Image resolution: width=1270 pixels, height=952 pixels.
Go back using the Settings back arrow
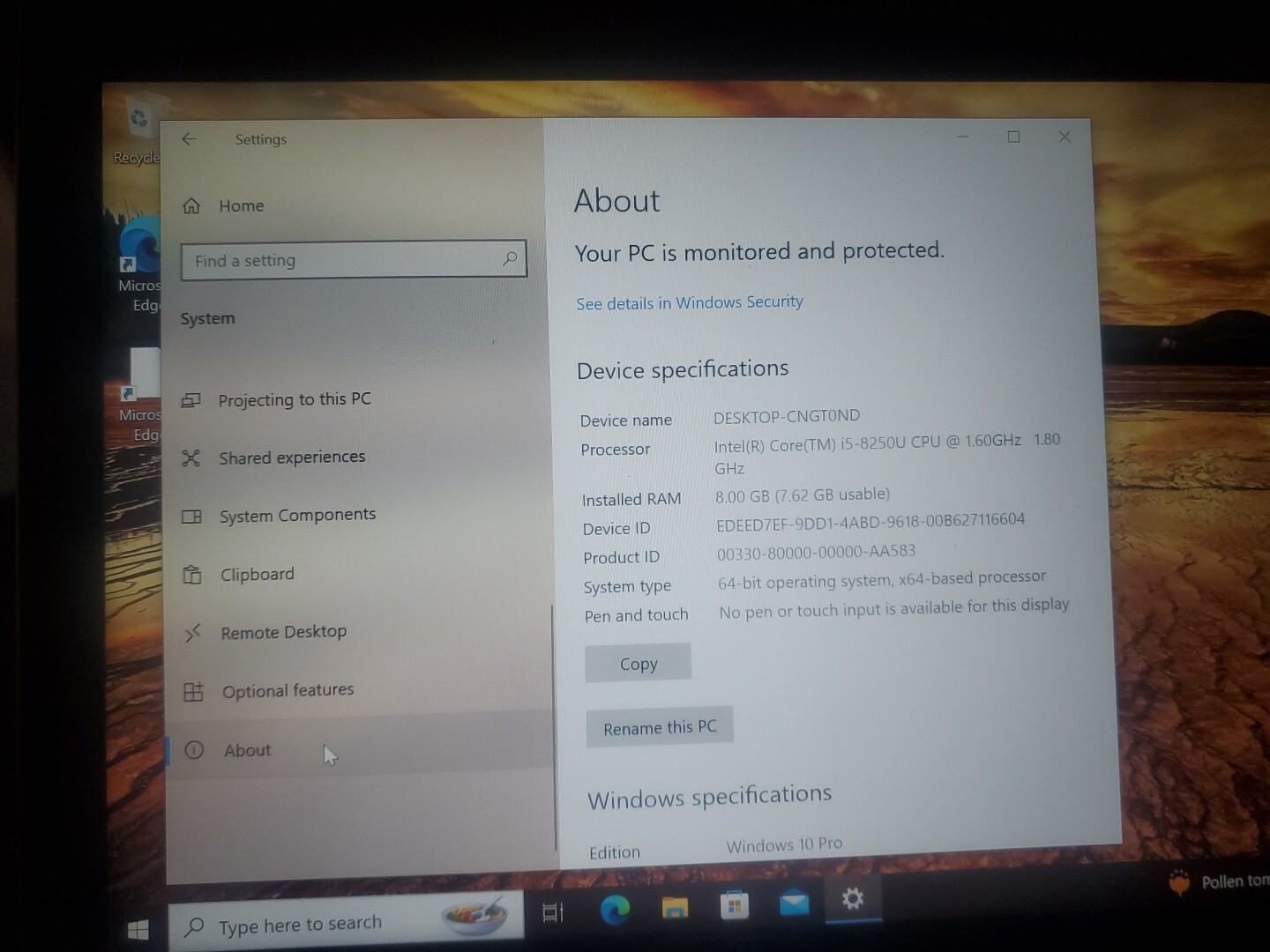pos(189,139)
